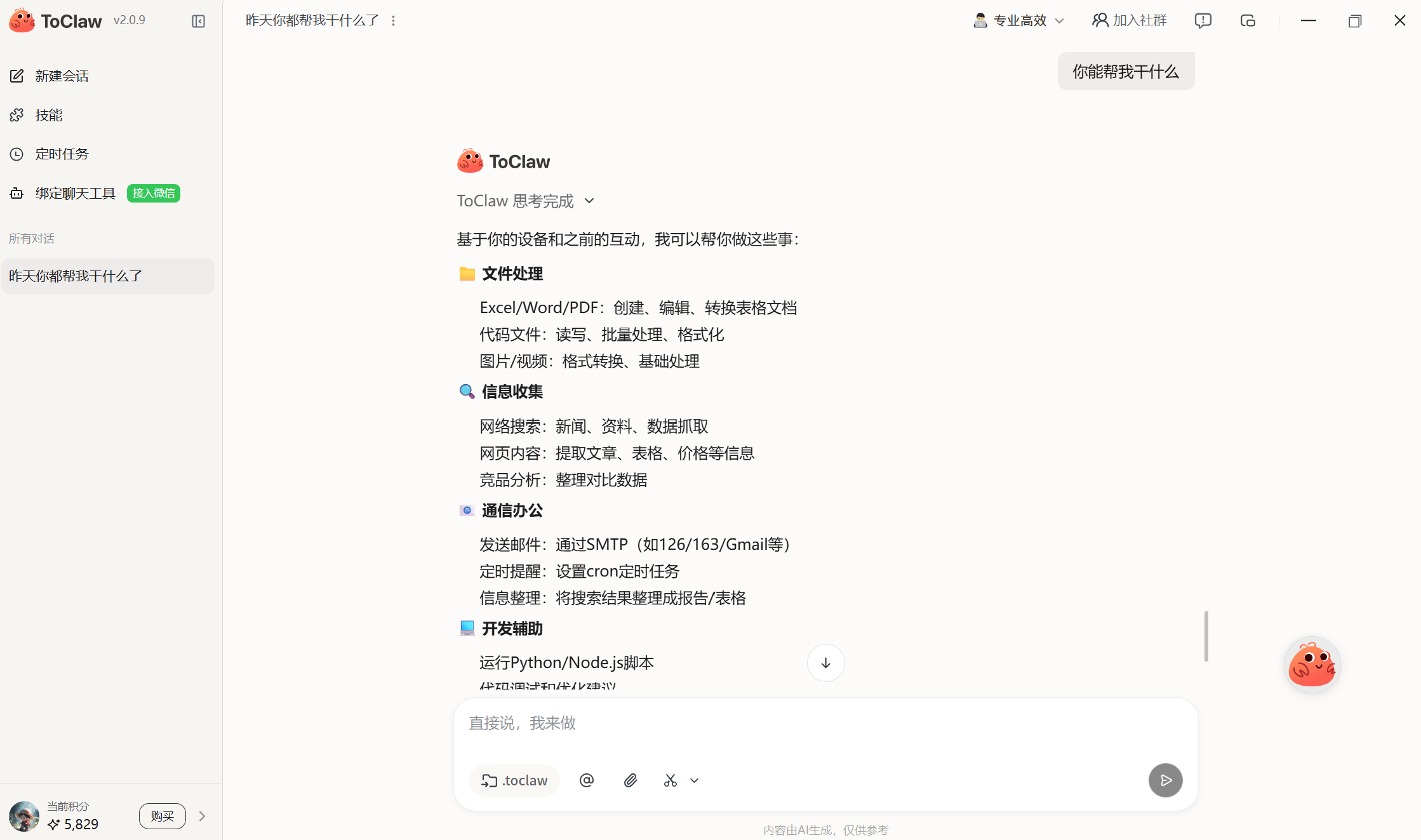Click the chat vertical scrollbar

(1206, 636)
